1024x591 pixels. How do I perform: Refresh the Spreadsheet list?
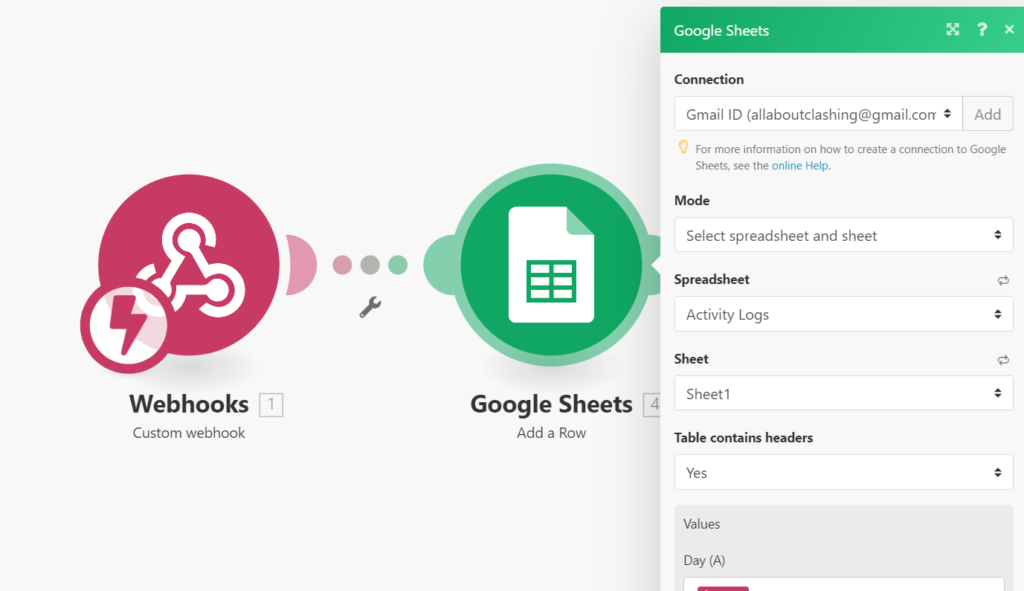click(x=1003, y=281)
